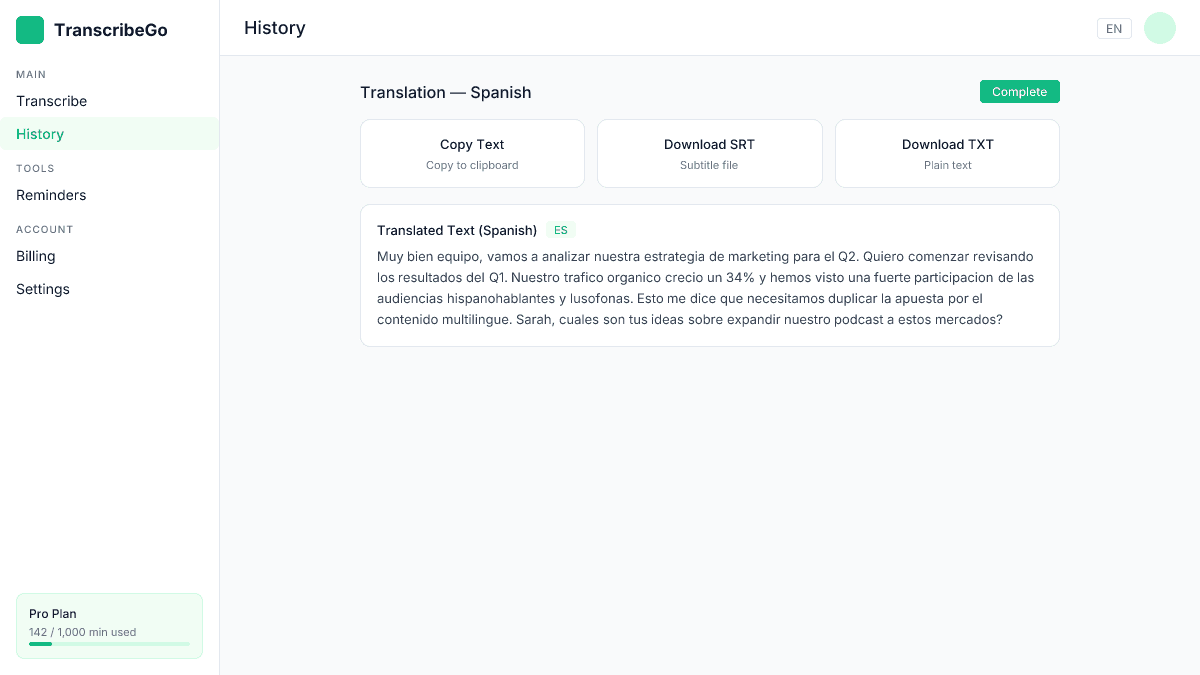
Task: Copy the translated text to clipboard
Action: click(472, 153)
